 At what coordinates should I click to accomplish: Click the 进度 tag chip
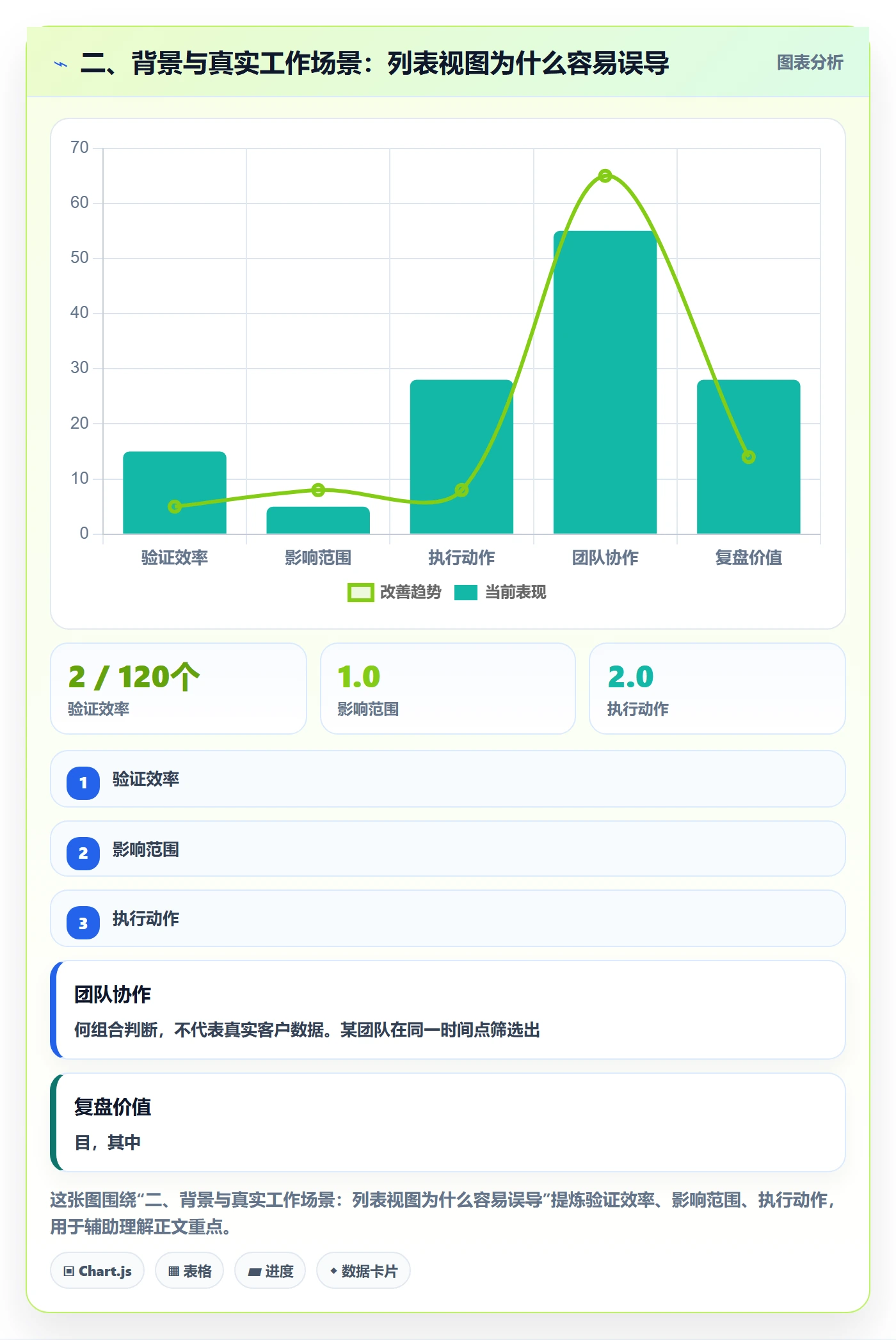tap(270, 1271)
